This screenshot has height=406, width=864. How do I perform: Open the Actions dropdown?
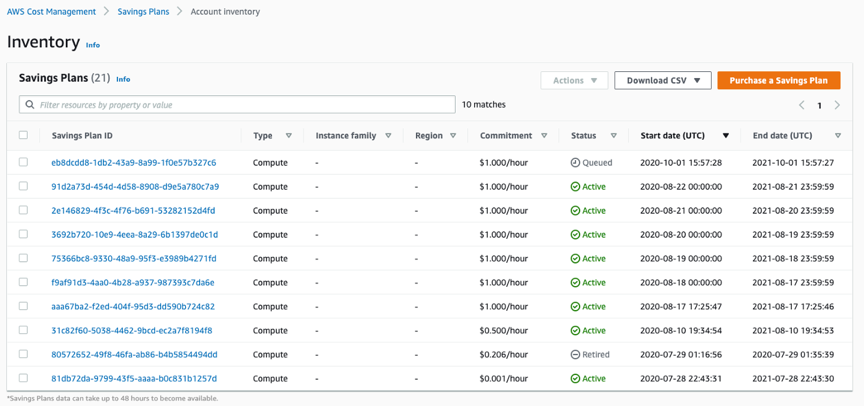tap(574, 80)
